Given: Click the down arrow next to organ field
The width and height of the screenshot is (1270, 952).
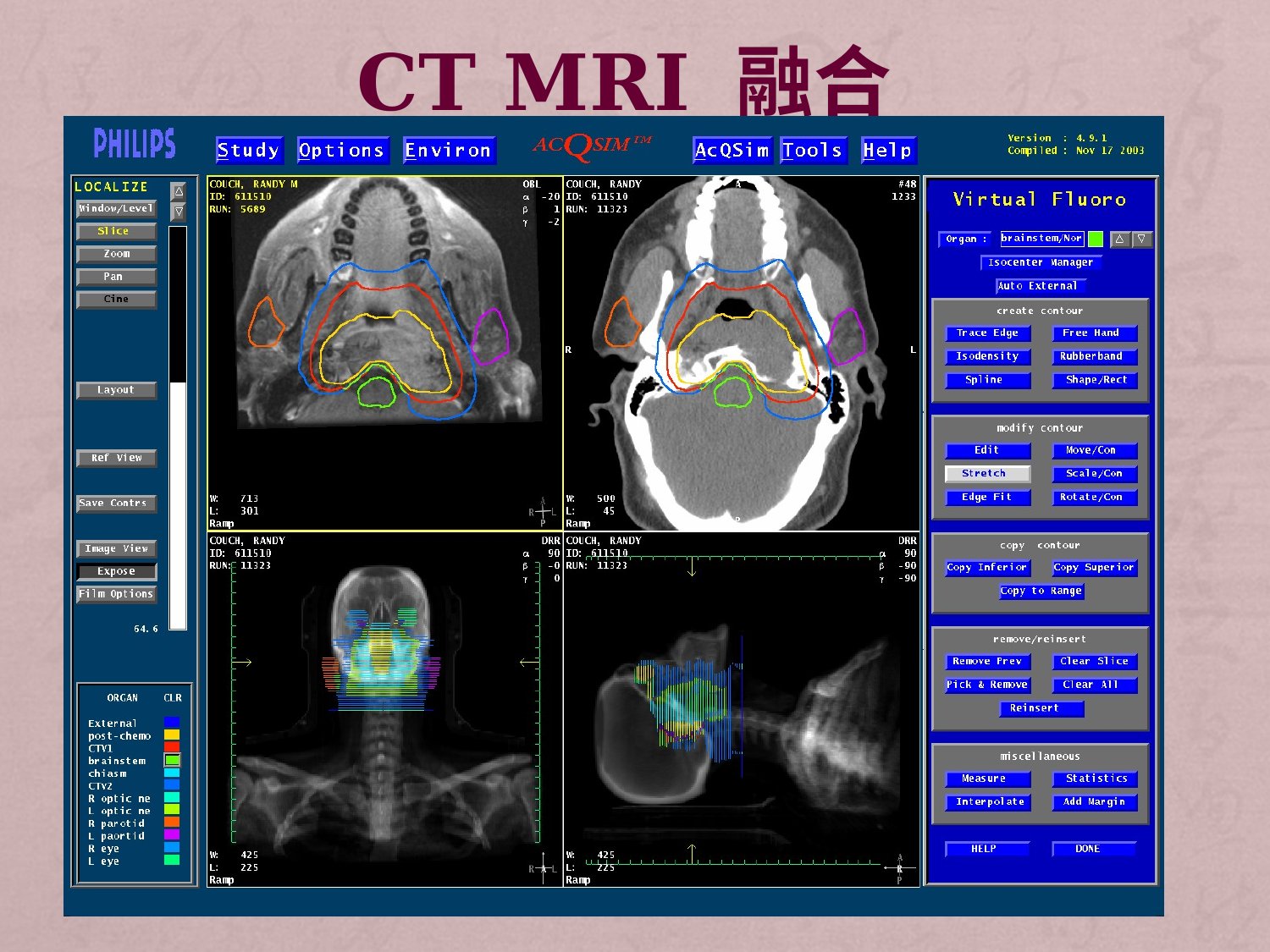Looking at the screenshot, I should coord(1141,239).
